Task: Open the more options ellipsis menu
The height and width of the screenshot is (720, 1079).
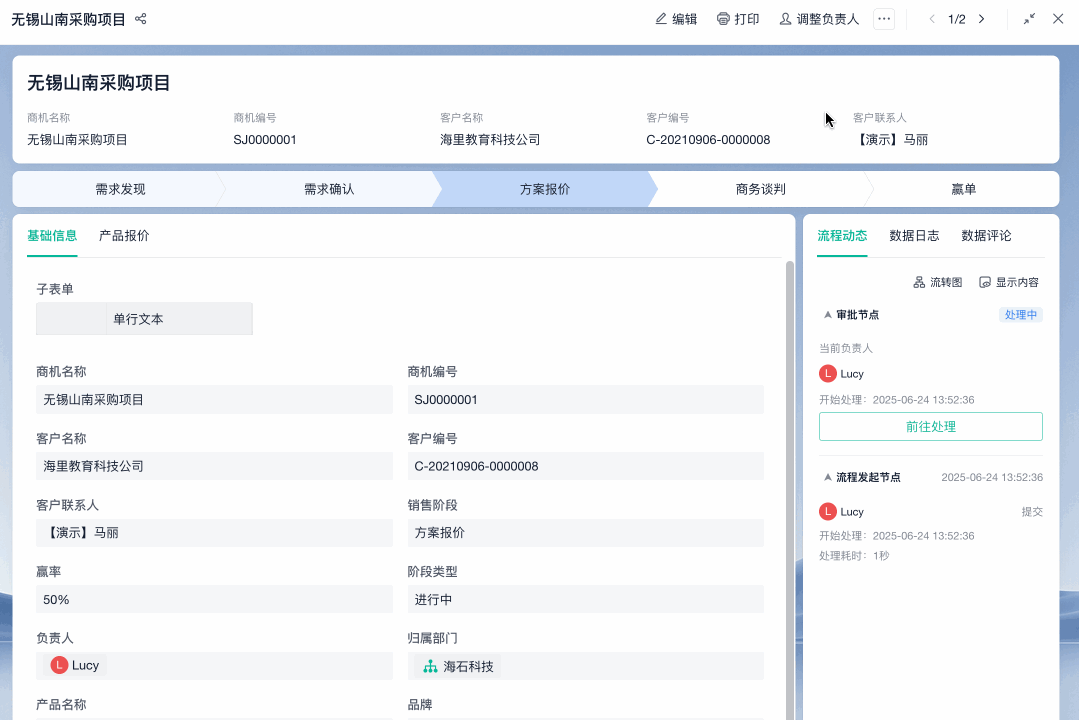Action: [884, 19]
